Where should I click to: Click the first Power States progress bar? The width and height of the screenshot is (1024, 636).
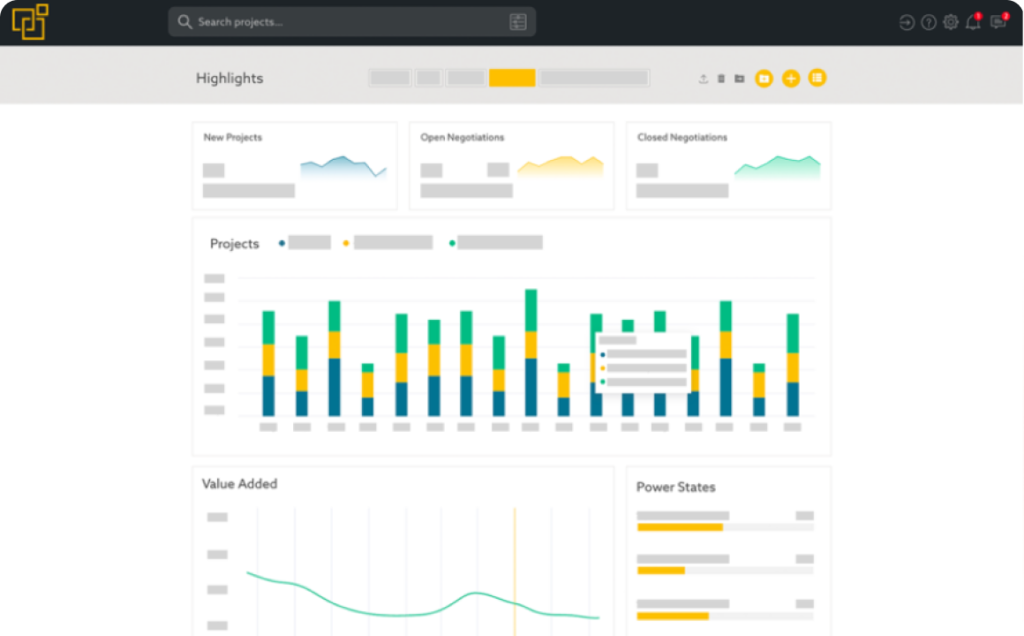click(x=725, y=527)
